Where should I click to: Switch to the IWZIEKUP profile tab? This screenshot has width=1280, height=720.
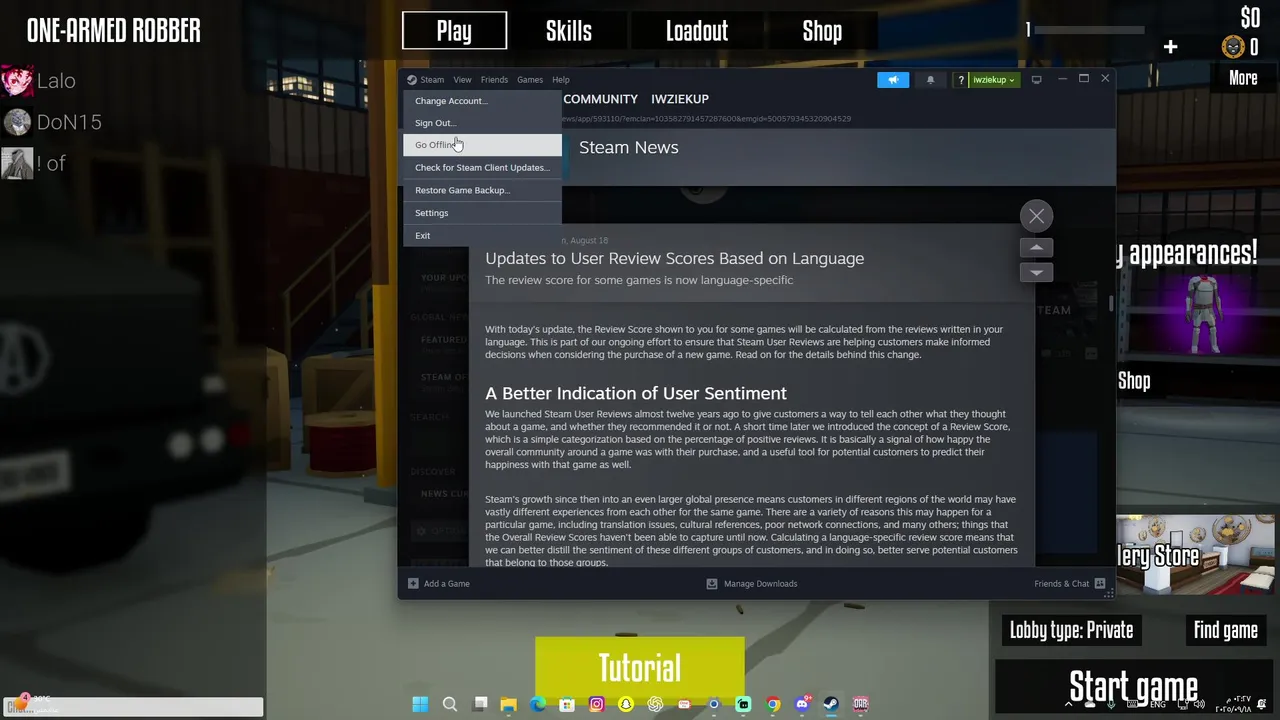pyautogui.click(x=680, y=99)
